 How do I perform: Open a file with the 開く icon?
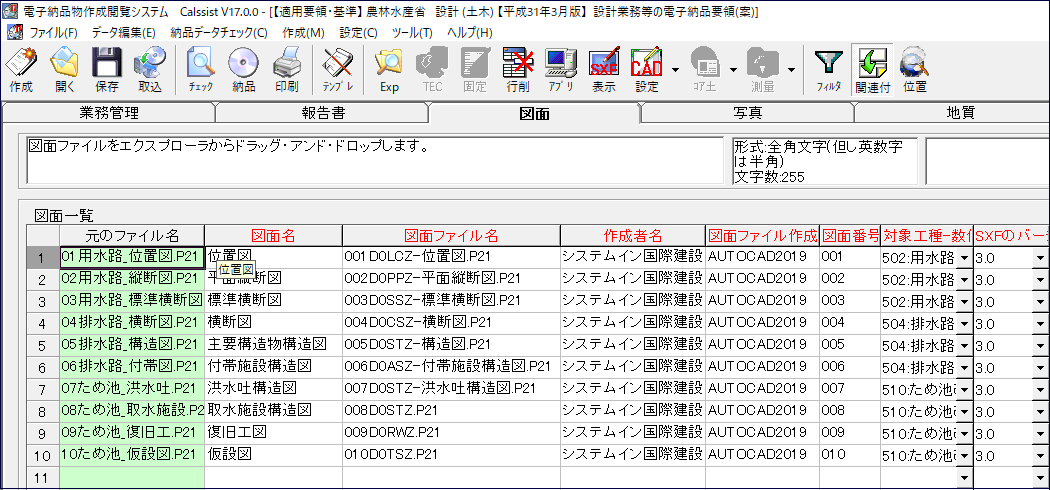(65, 70)
